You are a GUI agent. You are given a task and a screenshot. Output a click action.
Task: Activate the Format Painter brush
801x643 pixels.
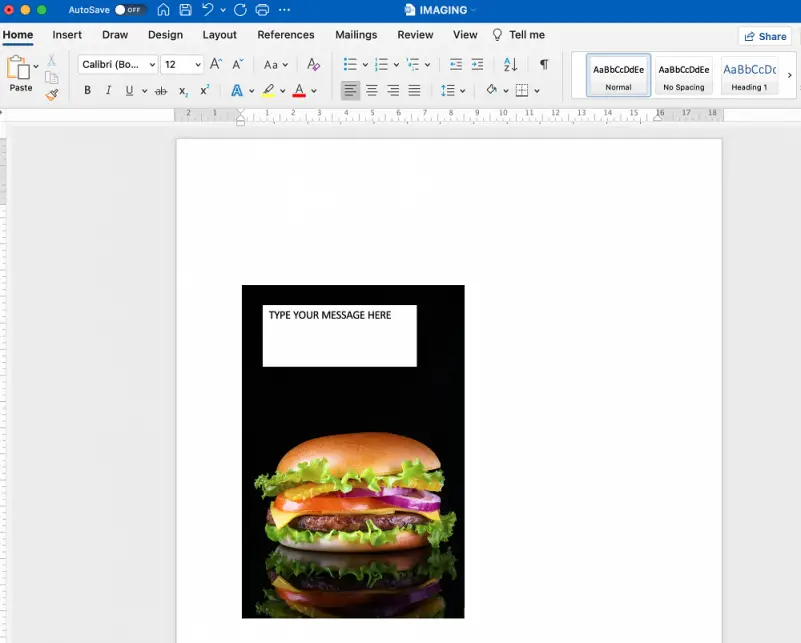(x=52, y=94)
